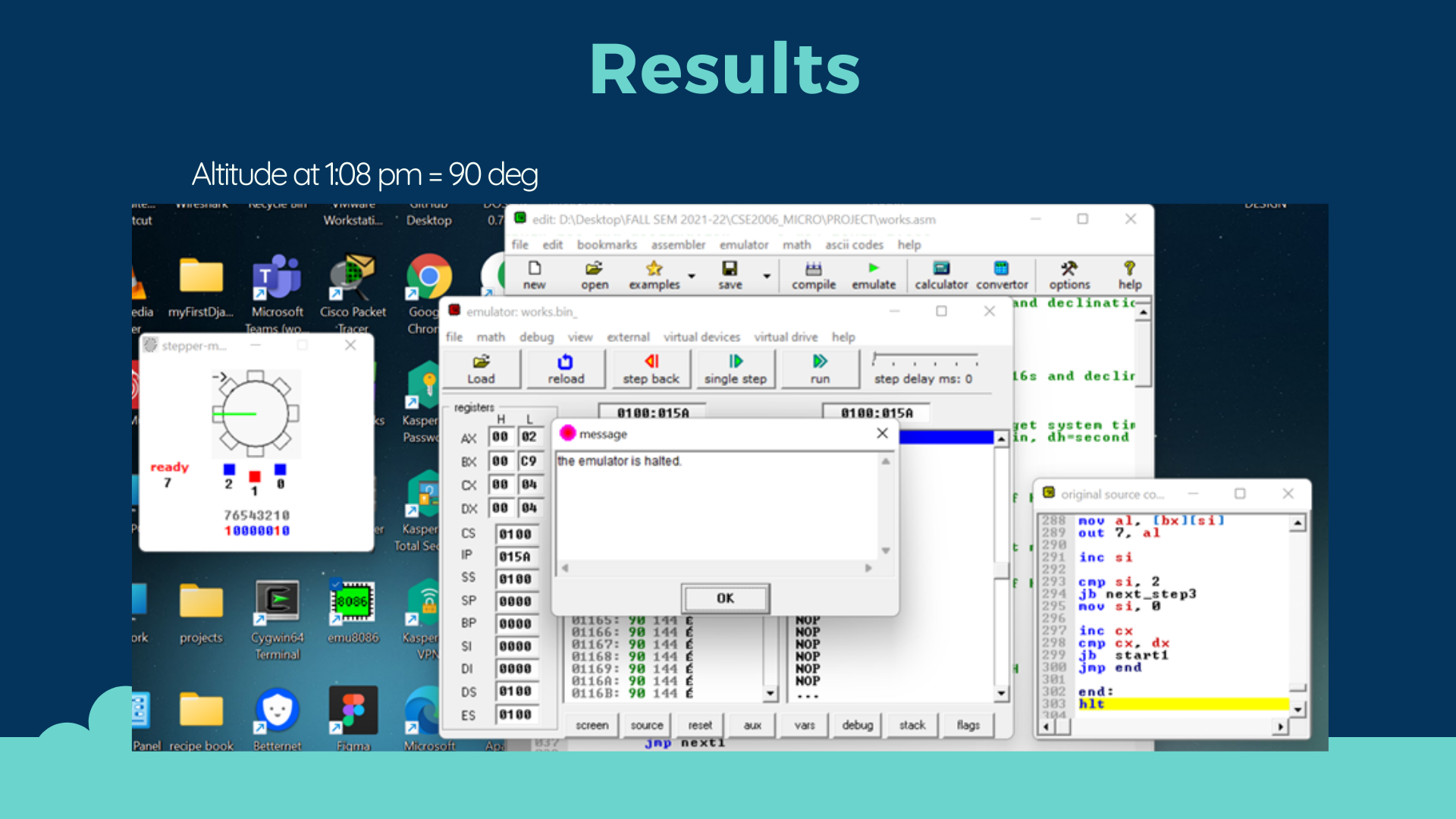Open the myFirstDja folder on desktop
This screenshot has height=819, width=1456.
pos(201,287)
